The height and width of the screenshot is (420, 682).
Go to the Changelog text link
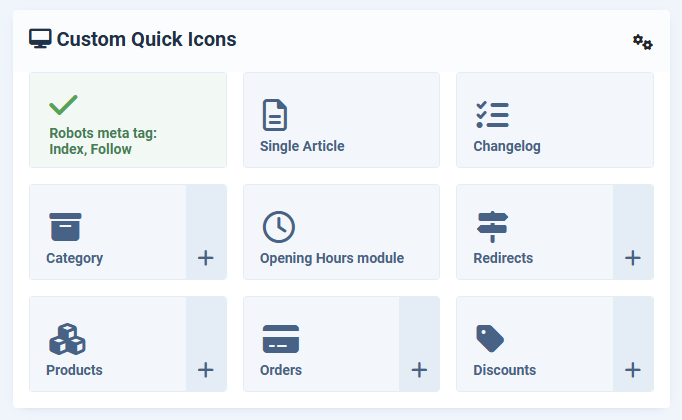click(507, 146)
